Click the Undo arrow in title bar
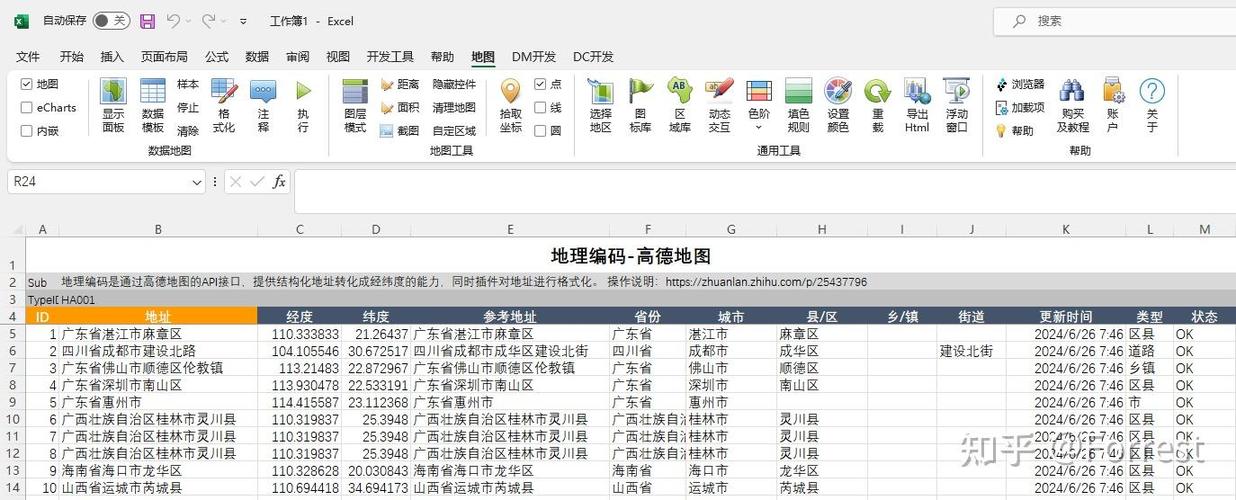This screenshot has width=1236, height=500. [x=173, y=21]
